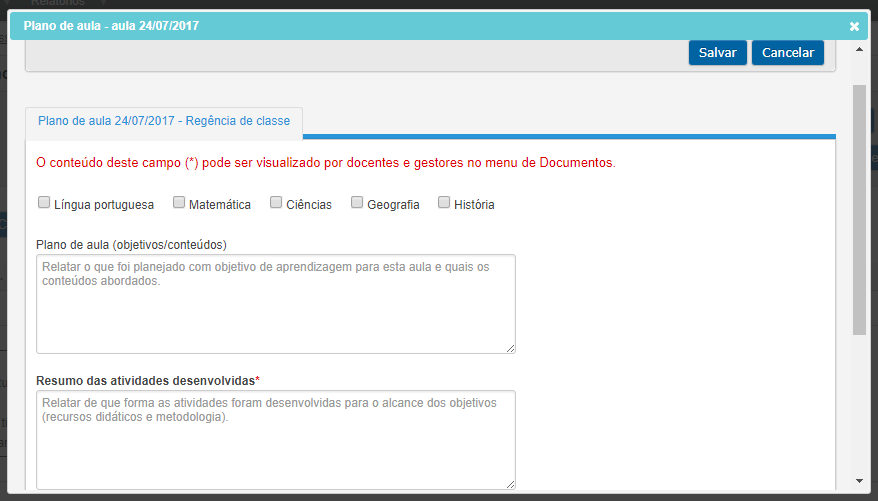Focus the Plano de aula objectives text area
The width and height of the screenshot is (878, 501).
[x=275, y=304]
